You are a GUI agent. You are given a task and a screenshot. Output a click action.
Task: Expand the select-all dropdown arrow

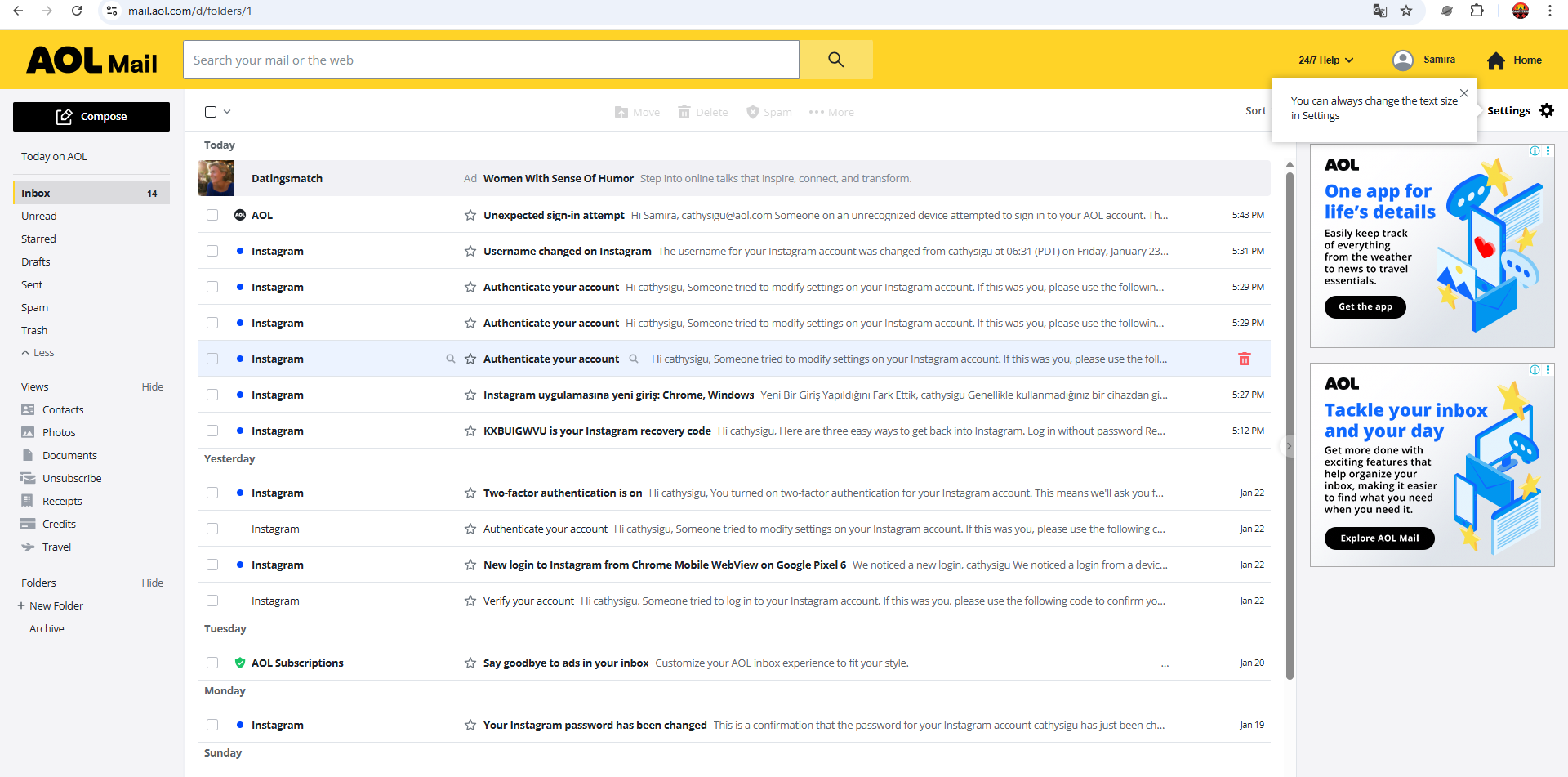coord(227,112)
